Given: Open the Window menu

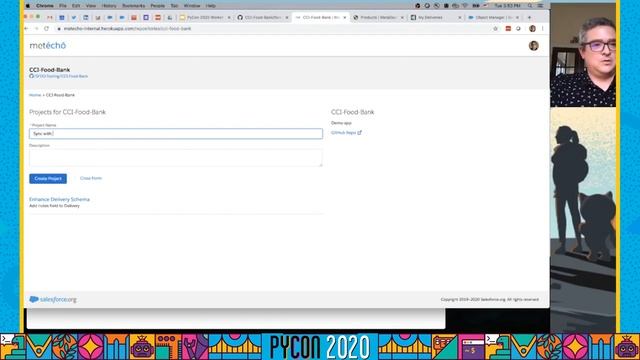Looking at the screenshot, I should [x=192, y=6].
